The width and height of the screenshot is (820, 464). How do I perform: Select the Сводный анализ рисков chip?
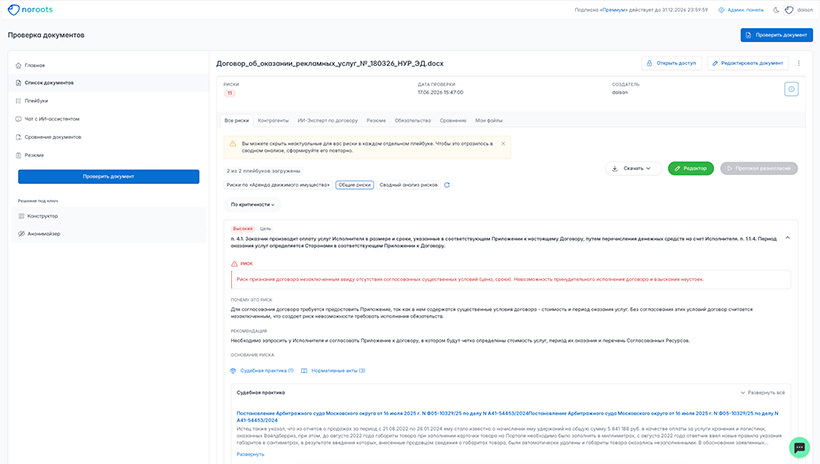[x=408, y=185]
